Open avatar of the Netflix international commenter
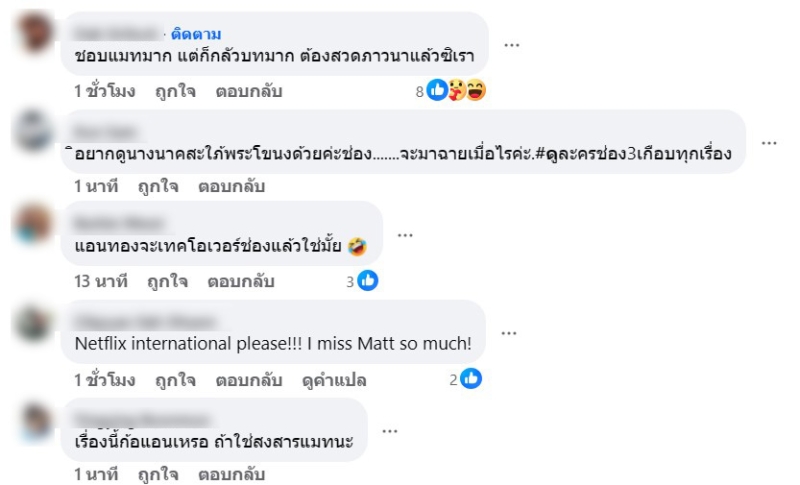Image resolution: width=800 pixels, height=485 pixels. pyautogui.click(x=35, y=322)
